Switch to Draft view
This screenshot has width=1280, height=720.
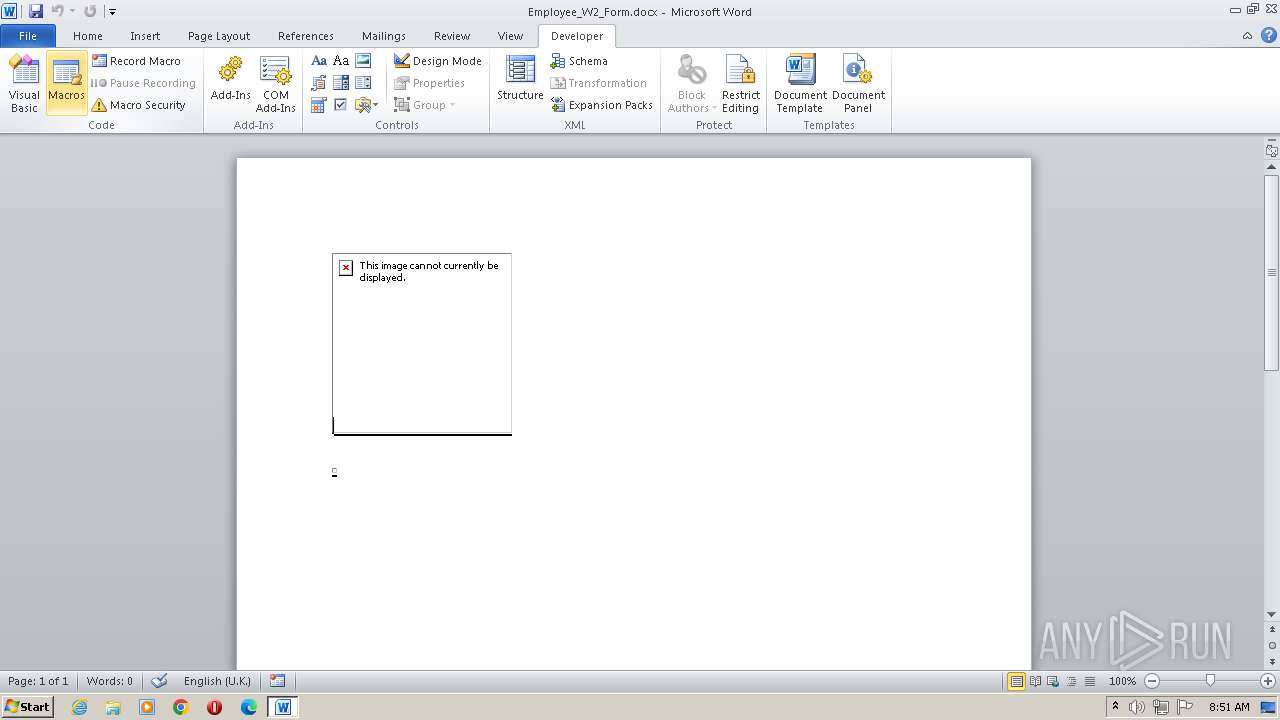(1089, 681)
